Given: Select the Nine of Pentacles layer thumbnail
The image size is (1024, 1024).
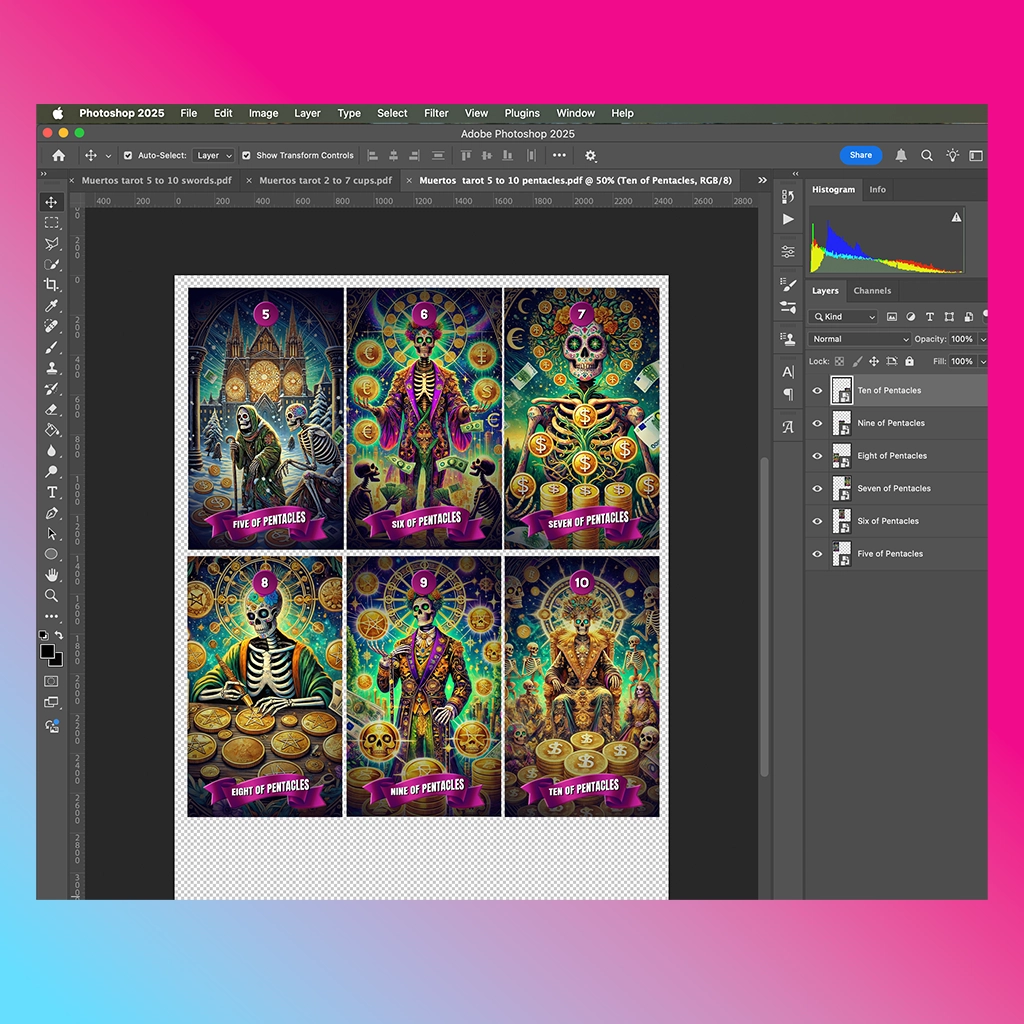Looking at the screenshot, I should 842,423.
